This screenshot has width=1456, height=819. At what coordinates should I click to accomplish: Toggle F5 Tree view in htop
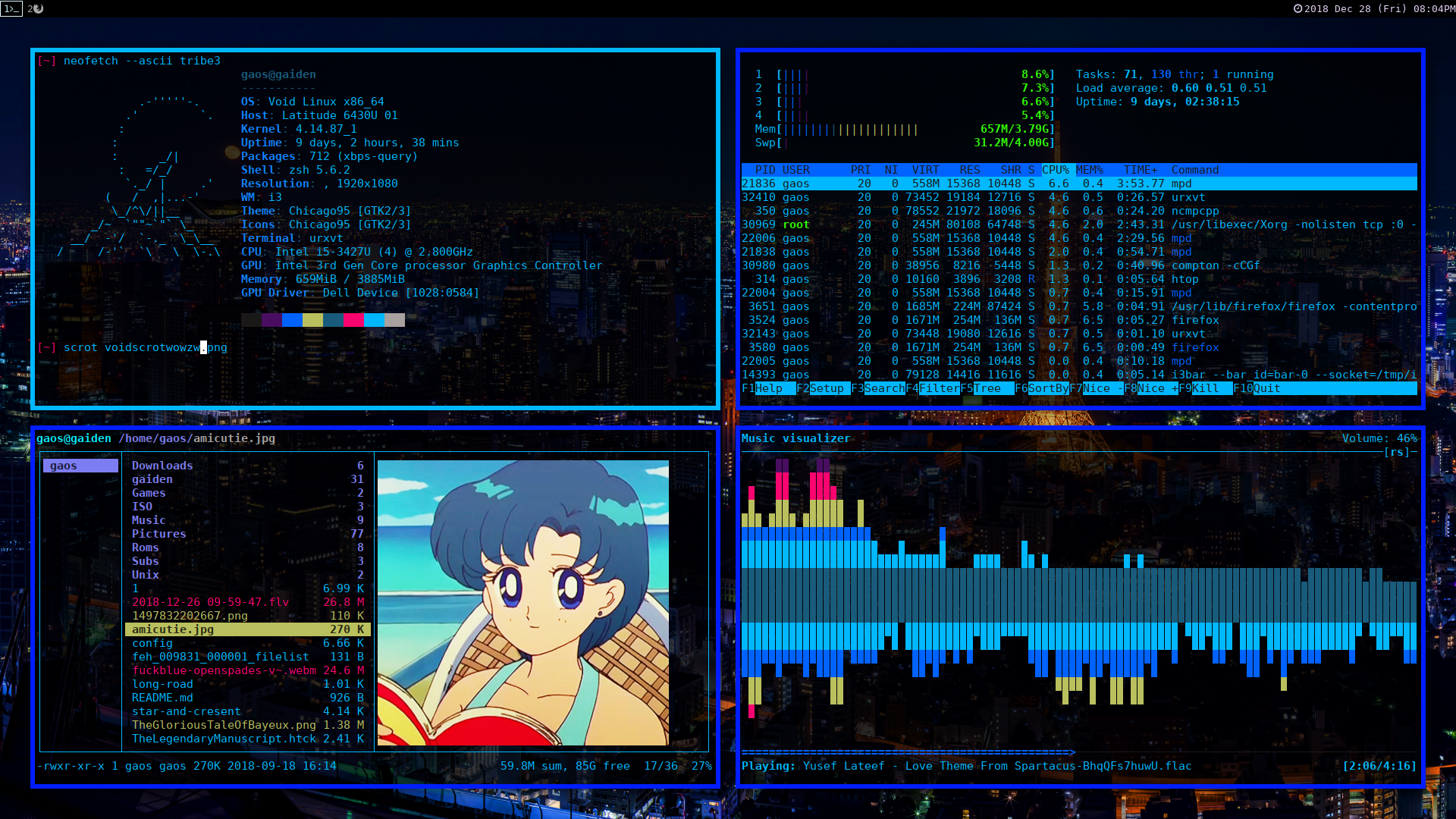987,388
